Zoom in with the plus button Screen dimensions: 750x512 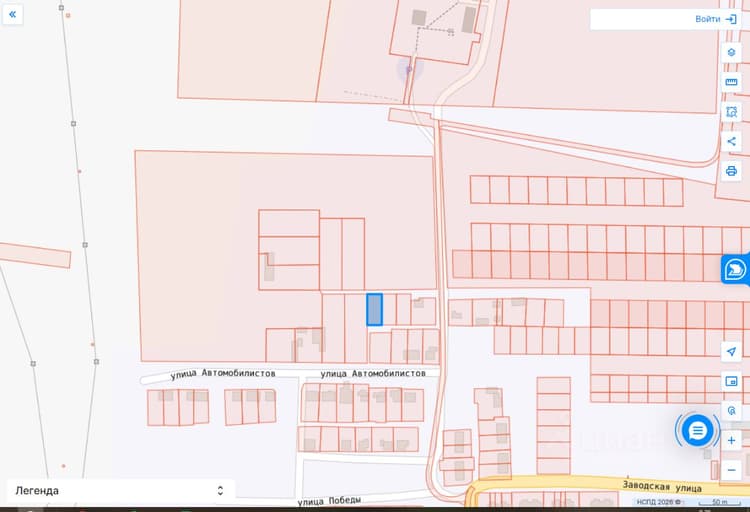click(731, 441)
